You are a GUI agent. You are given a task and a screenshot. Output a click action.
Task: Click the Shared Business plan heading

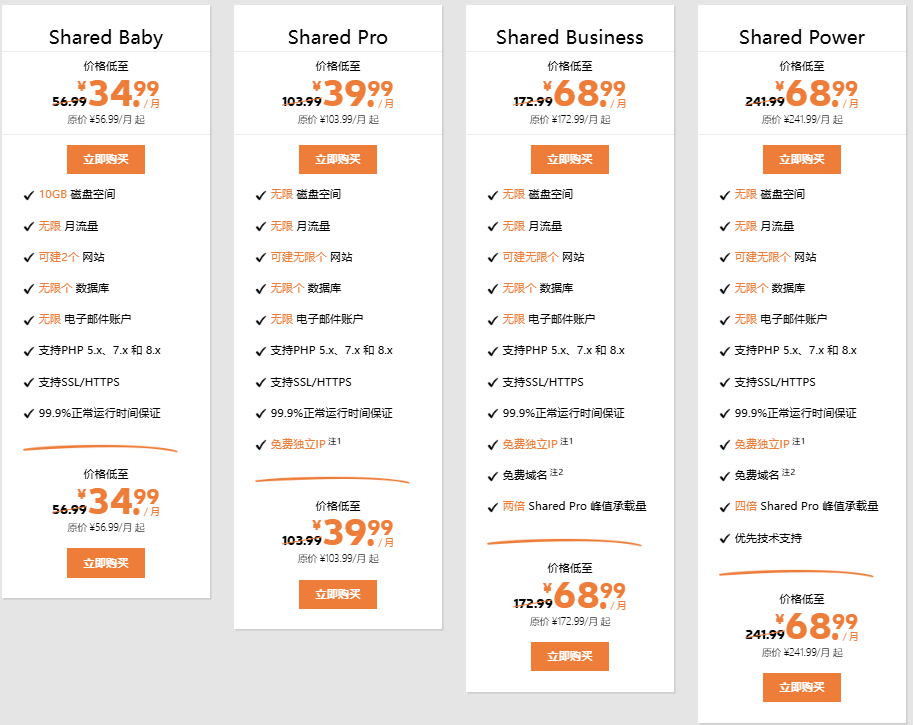coord(570,38)
